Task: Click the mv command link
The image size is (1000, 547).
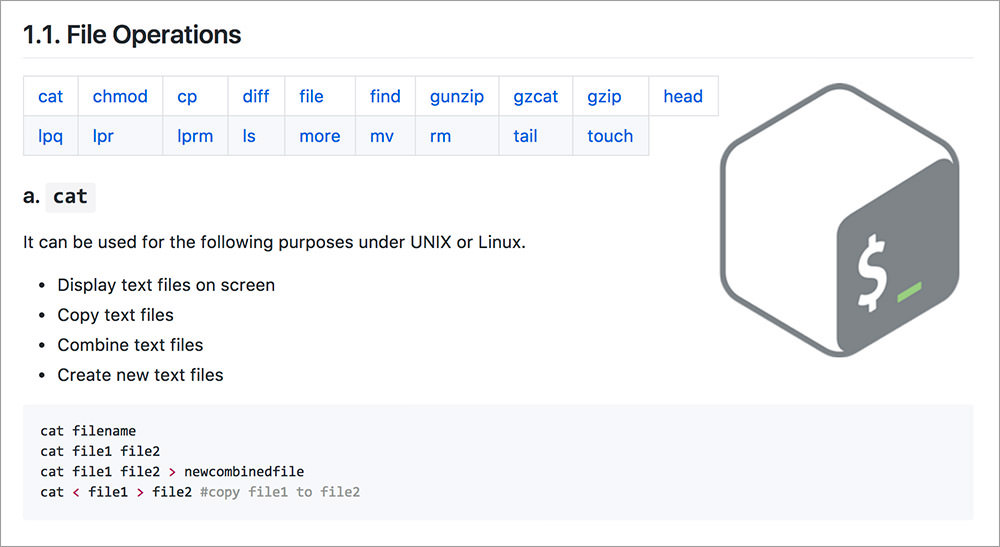Action: point(382,137)
